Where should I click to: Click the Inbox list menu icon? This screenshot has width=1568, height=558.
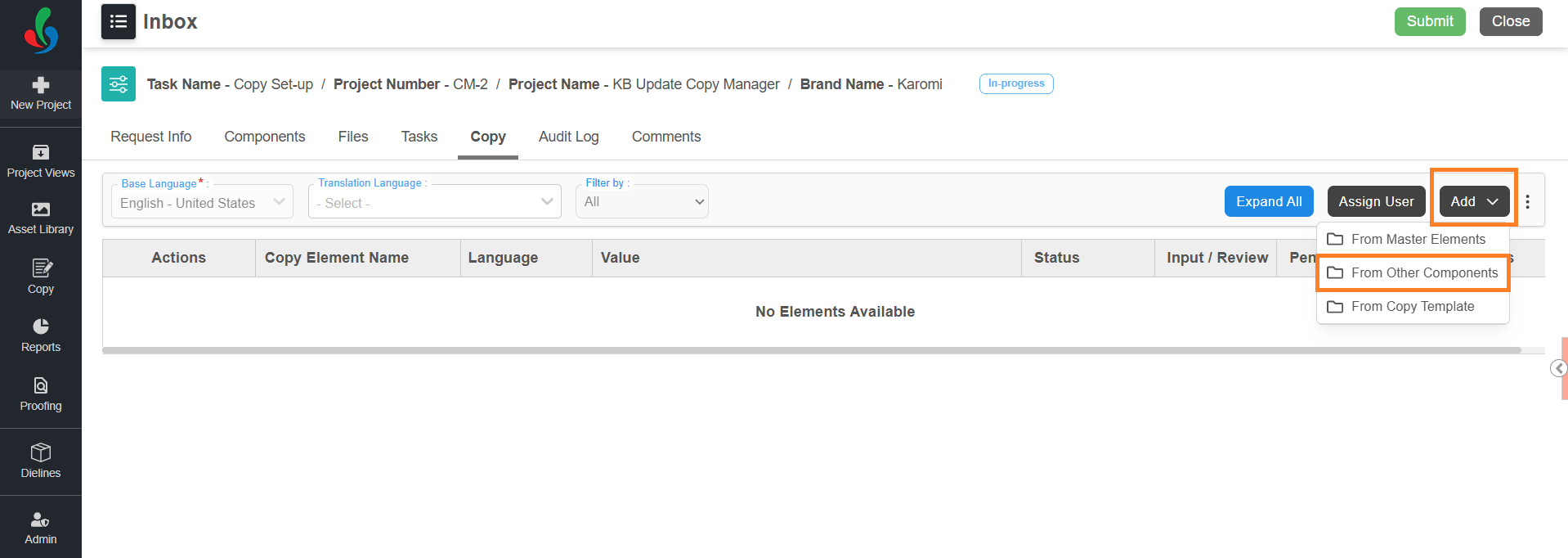tap(119, 21)
